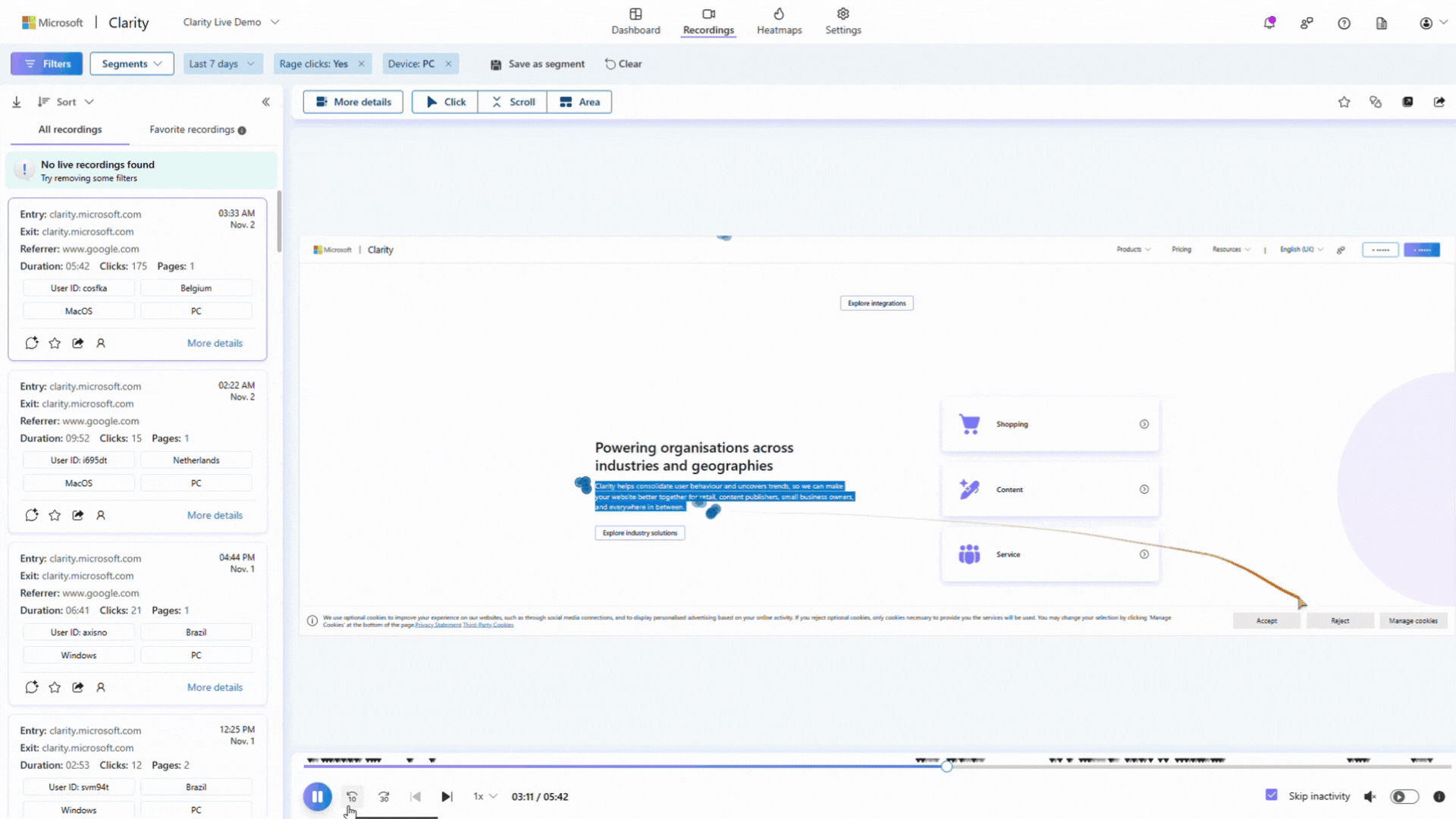The image size is (1456, 819).
Task: Go to previous recording
Action: (x=416, y=796)
